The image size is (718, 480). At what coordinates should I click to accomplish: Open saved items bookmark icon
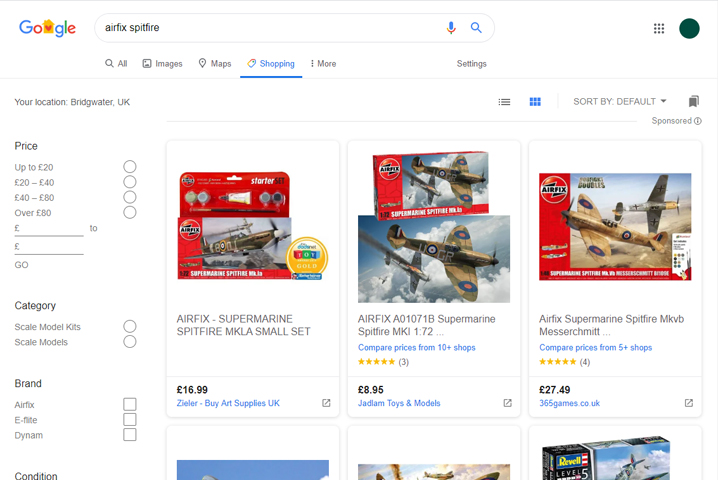(x=694, y=101)
